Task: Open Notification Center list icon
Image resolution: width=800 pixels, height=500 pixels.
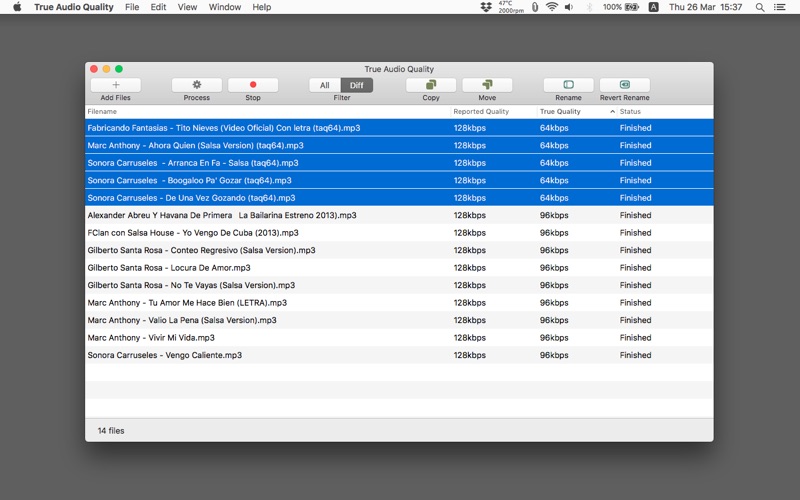Action: coord(780,7)
